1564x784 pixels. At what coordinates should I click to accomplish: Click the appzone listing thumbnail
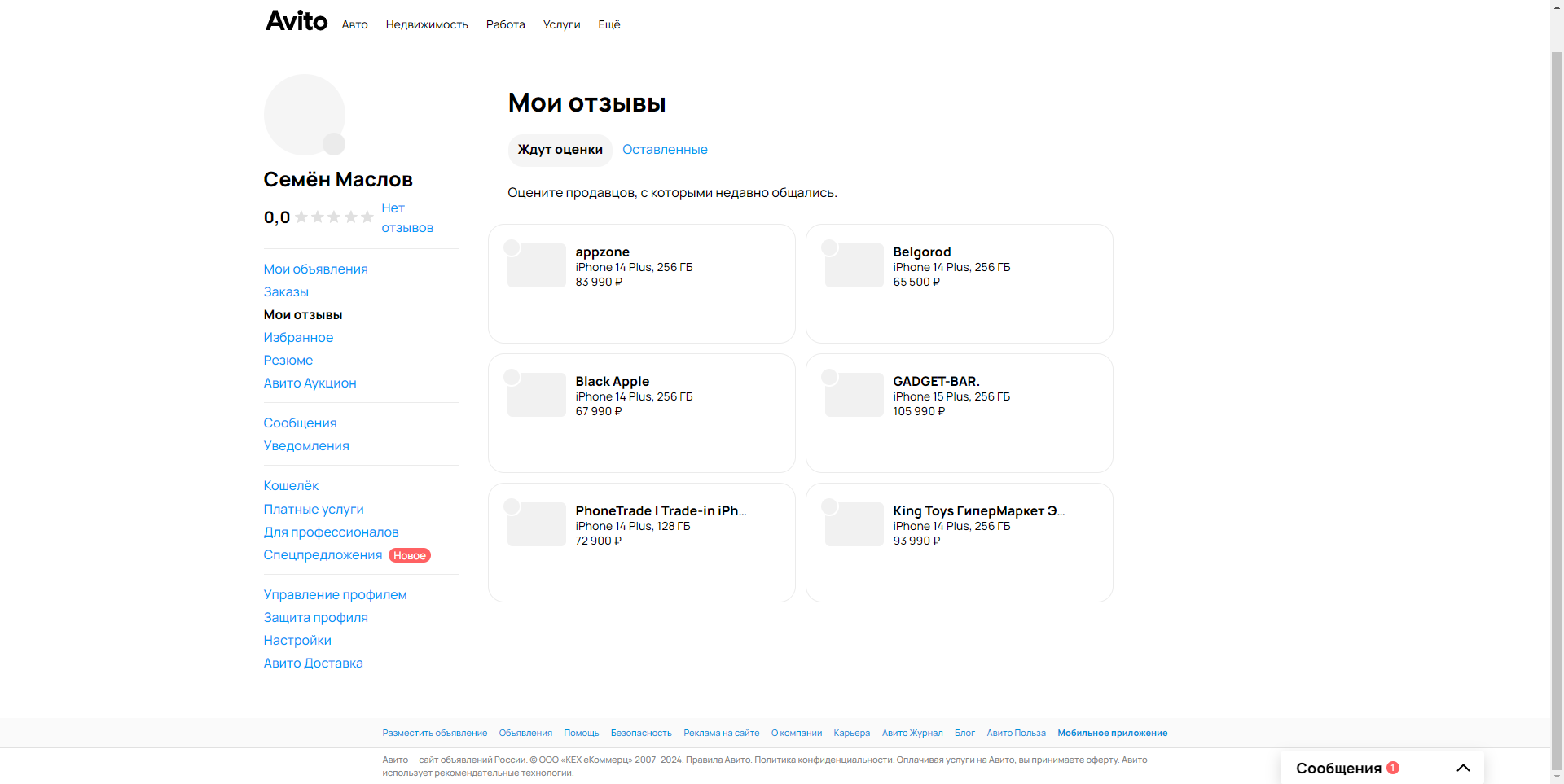[x=537, y=265]
